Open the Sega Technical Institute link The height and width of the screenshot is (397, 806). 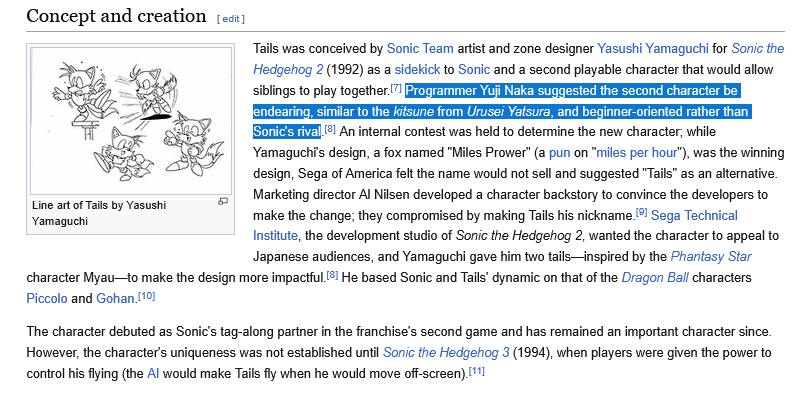pos(495,225)
